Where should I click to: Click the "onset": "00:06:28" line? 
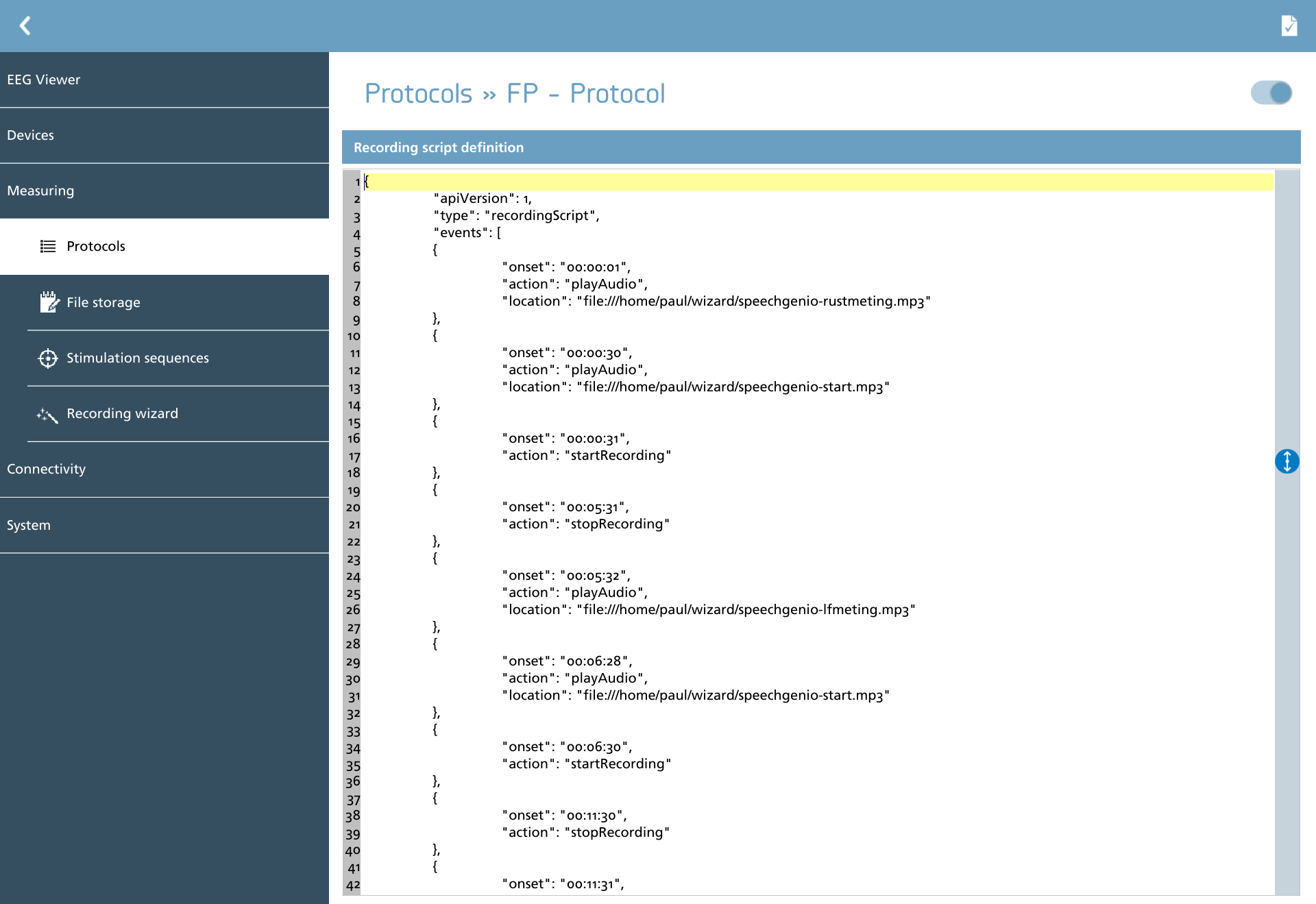click(567, 661)
